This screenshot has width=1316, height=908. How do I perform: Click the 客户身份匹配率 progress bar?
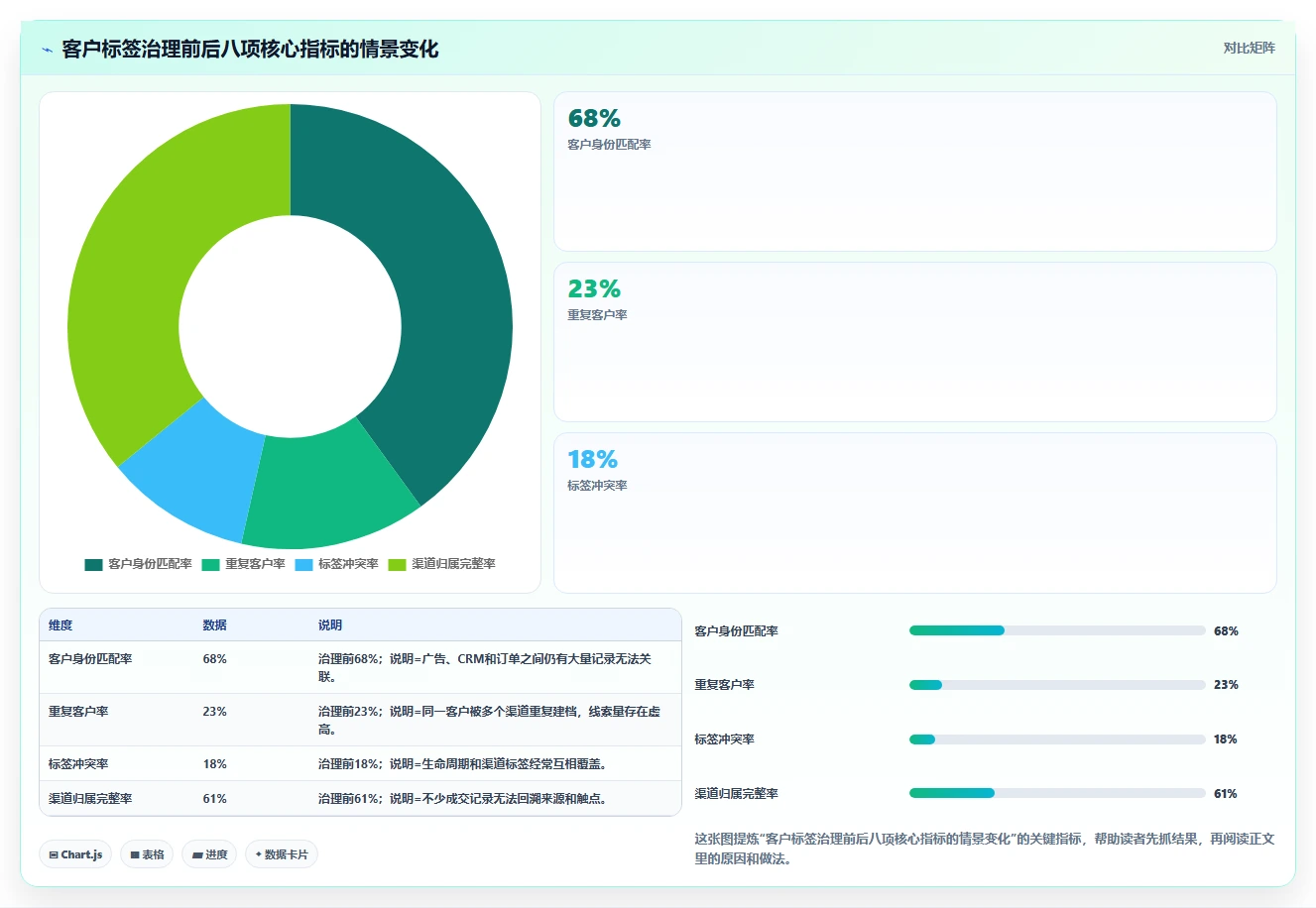tap(1057, 630)
